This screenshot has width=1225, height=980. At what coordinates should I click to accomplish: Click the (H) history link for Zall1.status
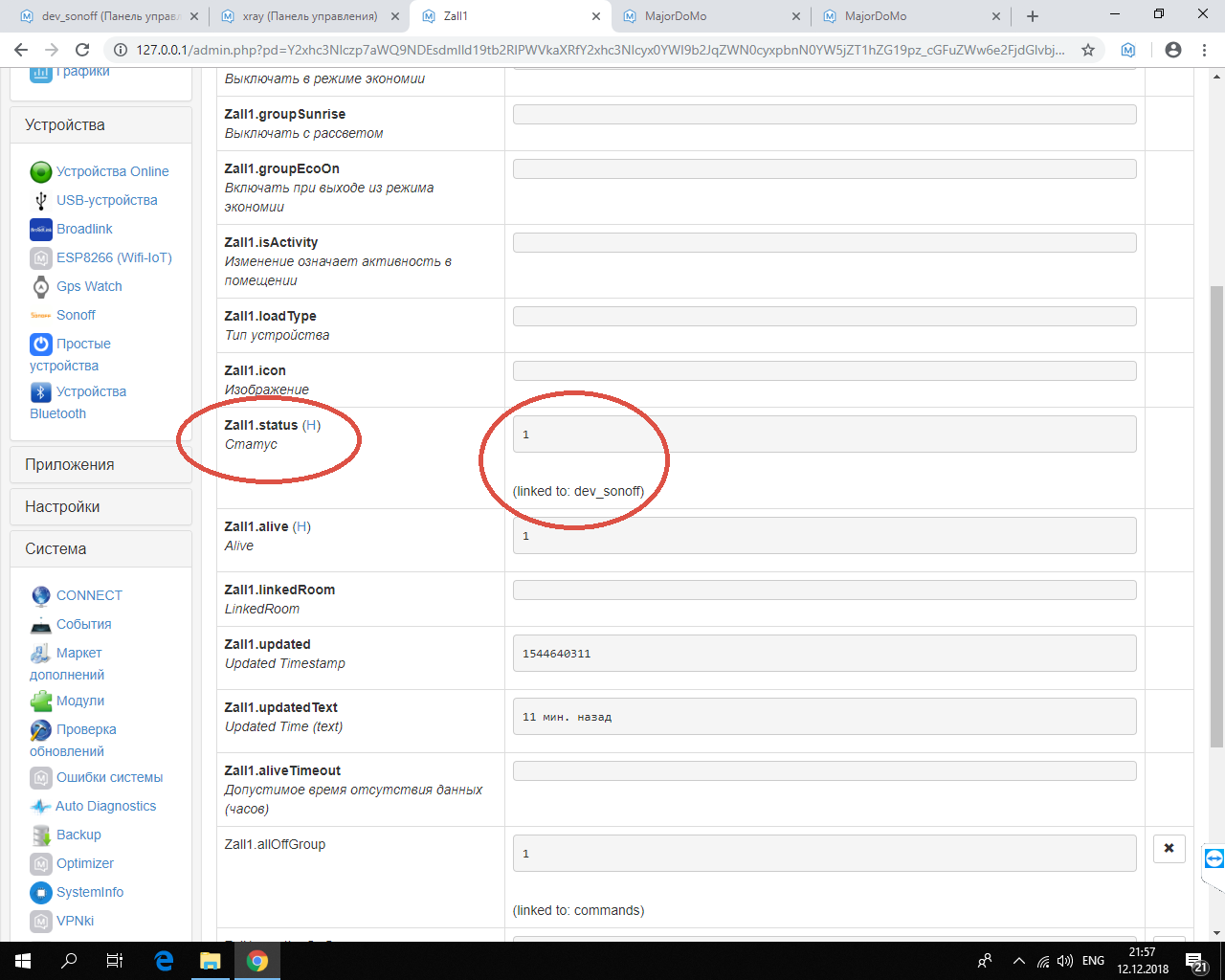[x=311, y=426]
